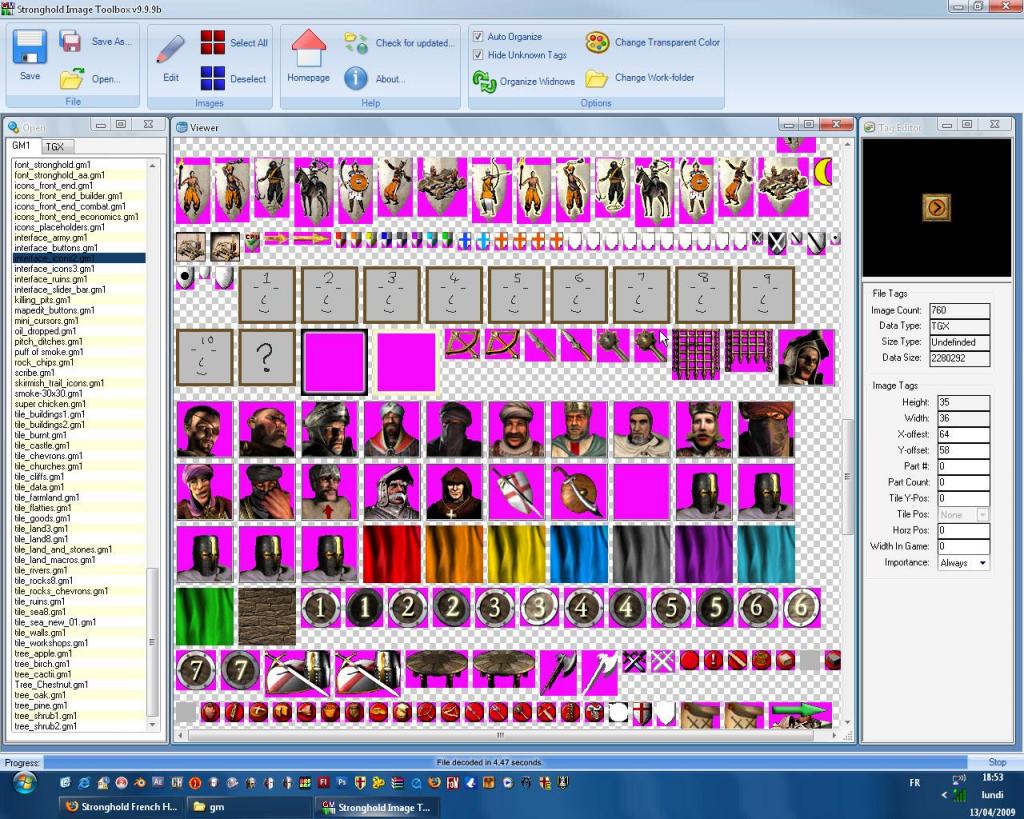The image size is (1024, 819).
Task: Select the orange flag cloth image
Action: [x=454, y=554]
